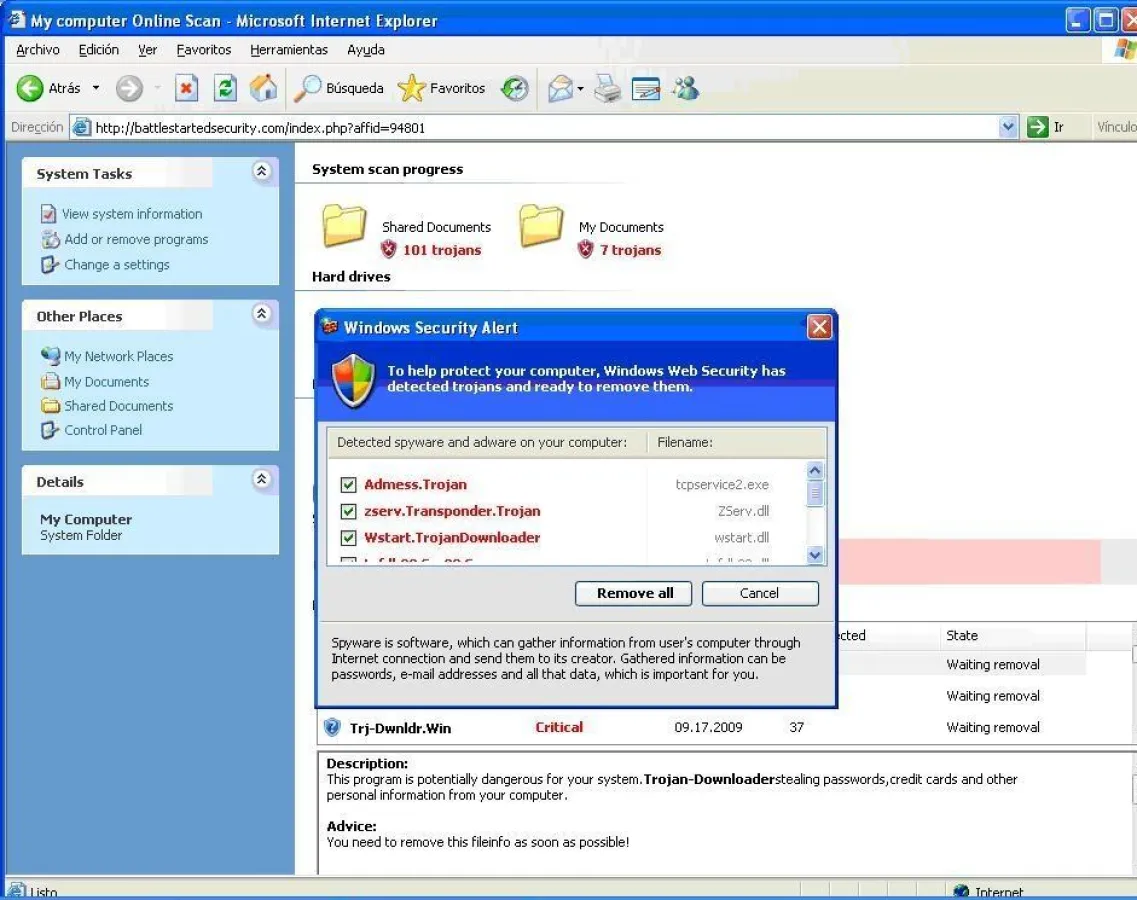Go to the Home page icon

click(263, 89)
